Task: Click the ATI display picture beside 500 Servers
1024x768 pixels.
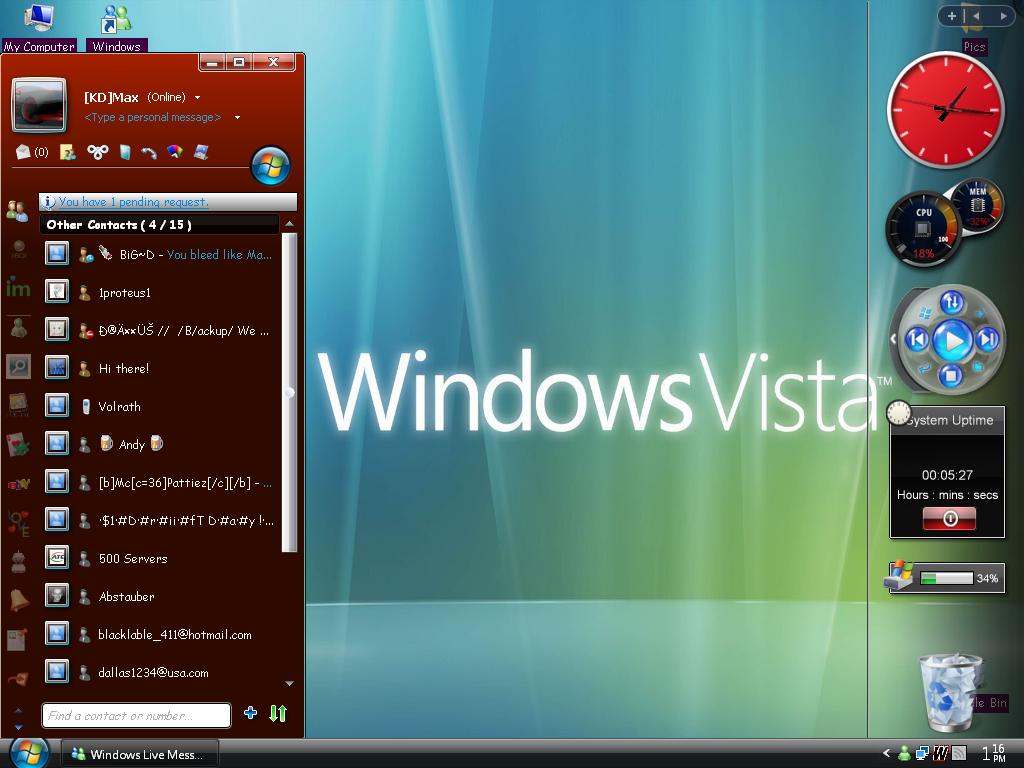Action: (57, 558)
